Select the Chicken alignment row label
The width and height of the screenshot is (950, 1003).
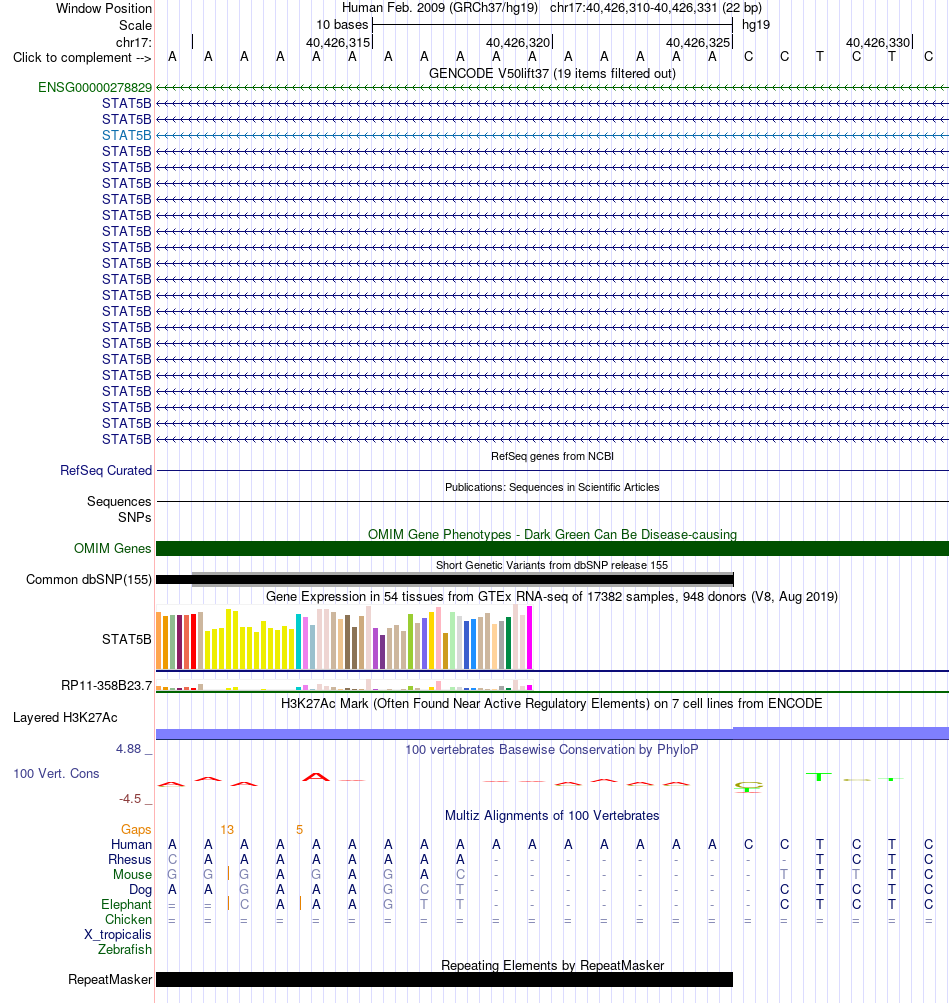pos(129,919)
